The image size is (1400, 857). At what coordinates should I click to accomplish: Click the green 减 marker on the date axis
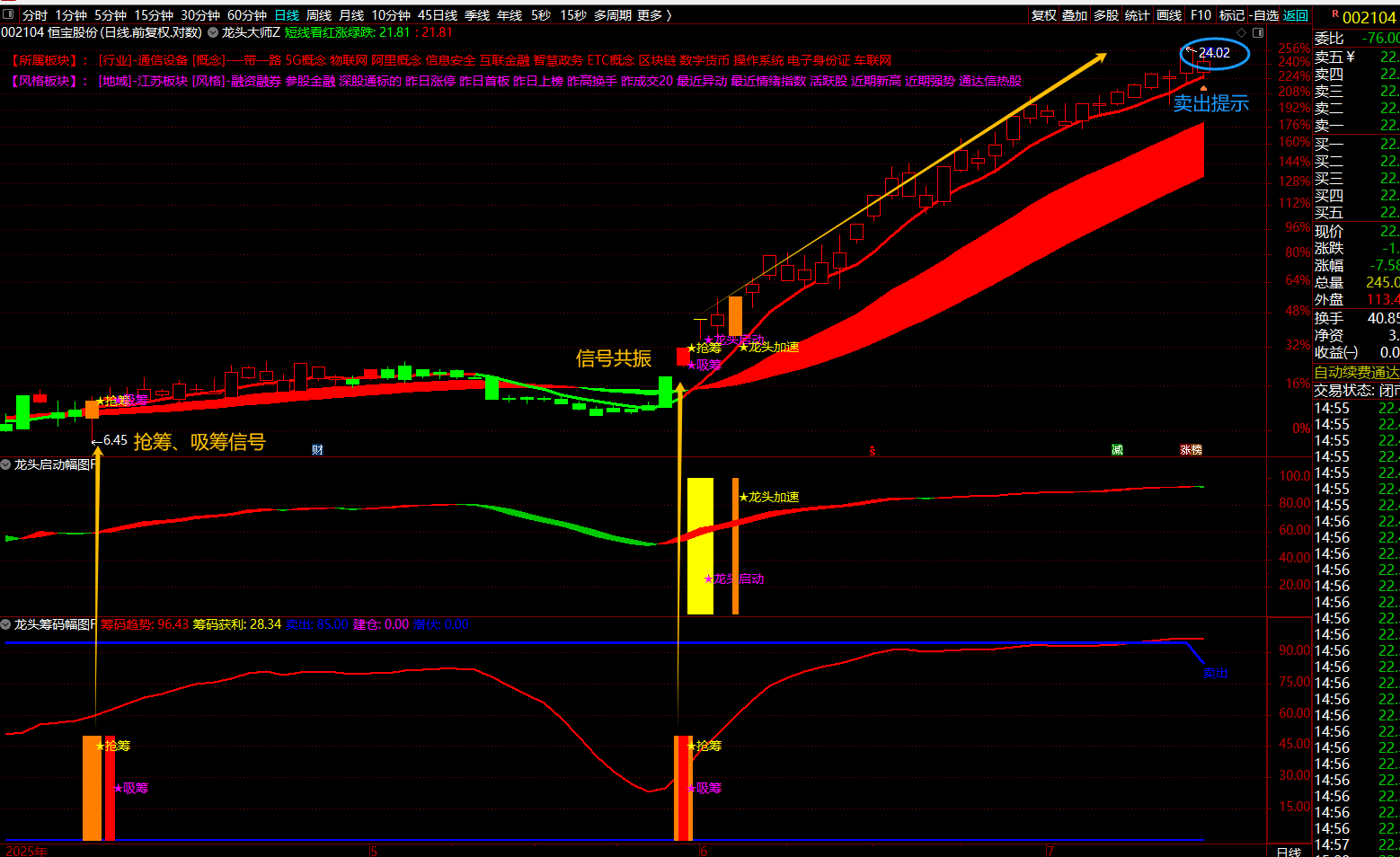click(x=1117, y=450)
